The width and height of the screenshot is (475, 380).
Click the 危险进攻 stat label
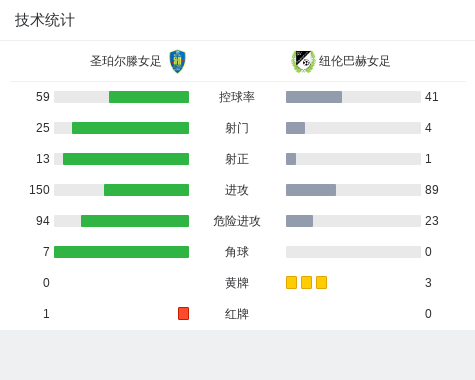coord(237,221)
